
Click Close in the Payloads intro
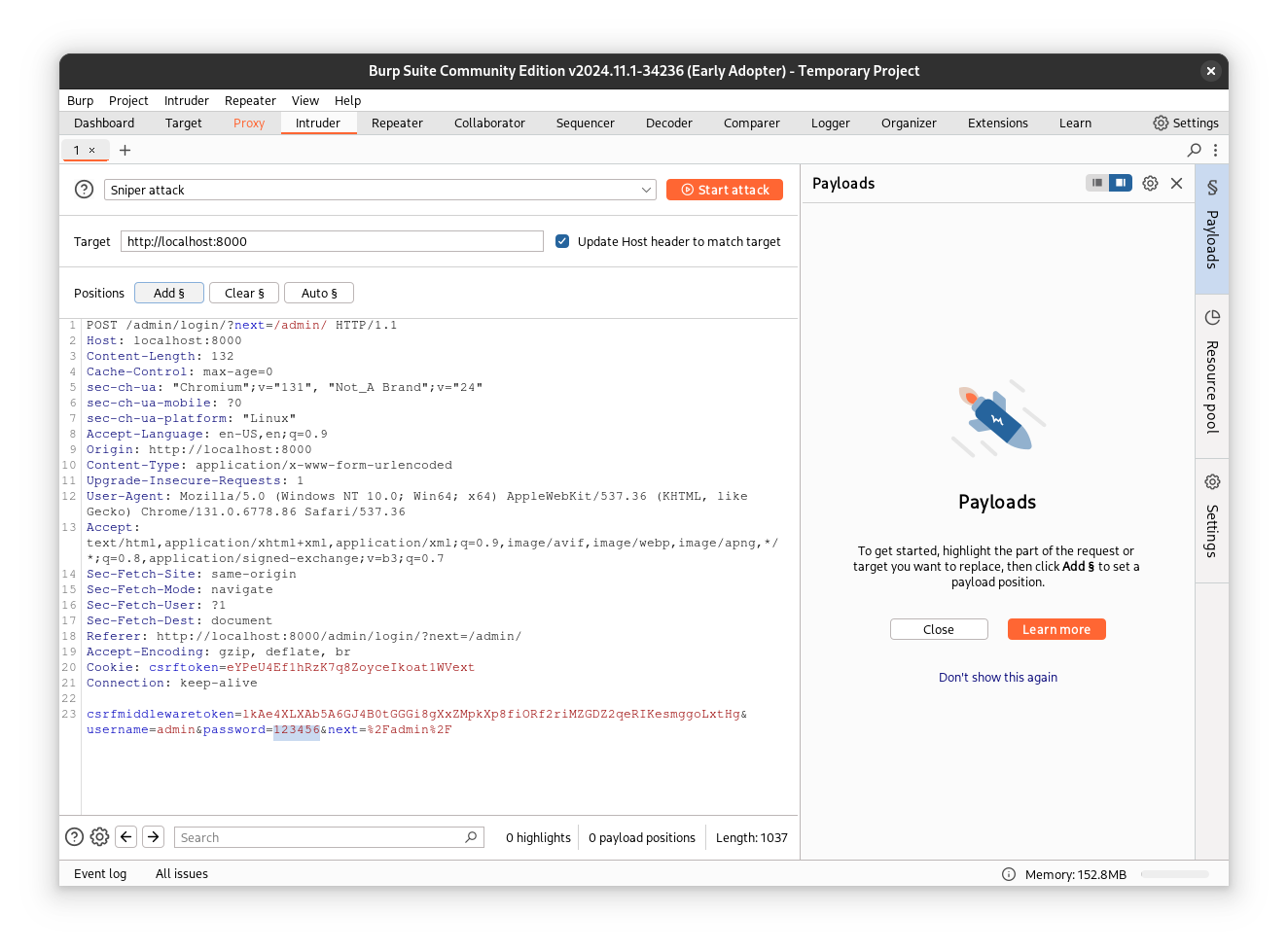(x=939, y=629)
